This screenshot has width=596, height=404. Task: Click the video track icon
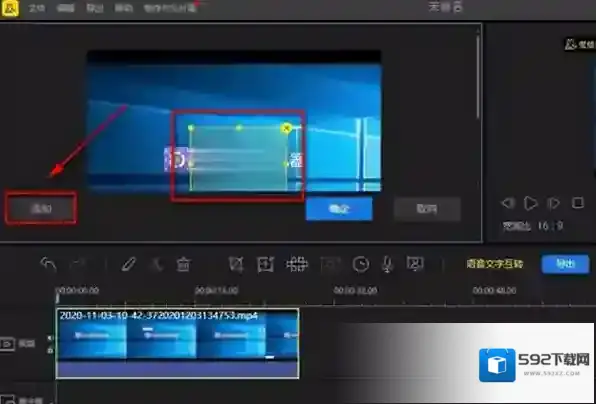tap(8, 344)
